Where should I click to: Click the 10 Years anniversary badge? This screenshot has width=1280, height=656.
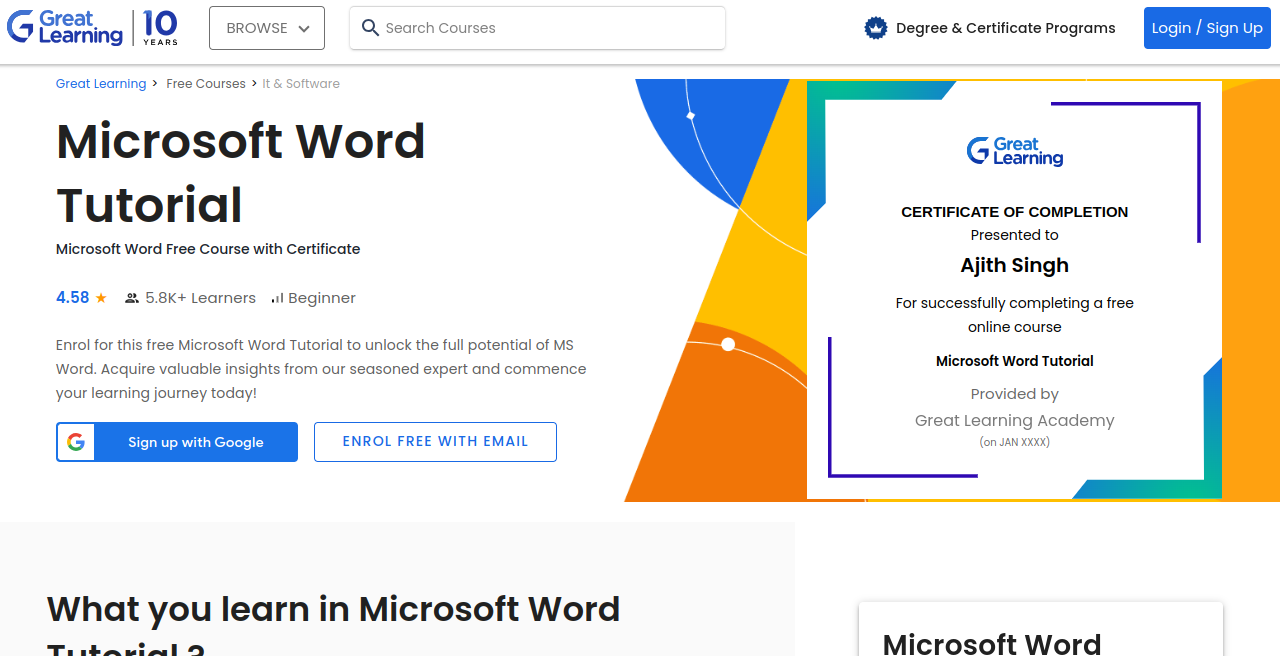(x=160, y=28)
